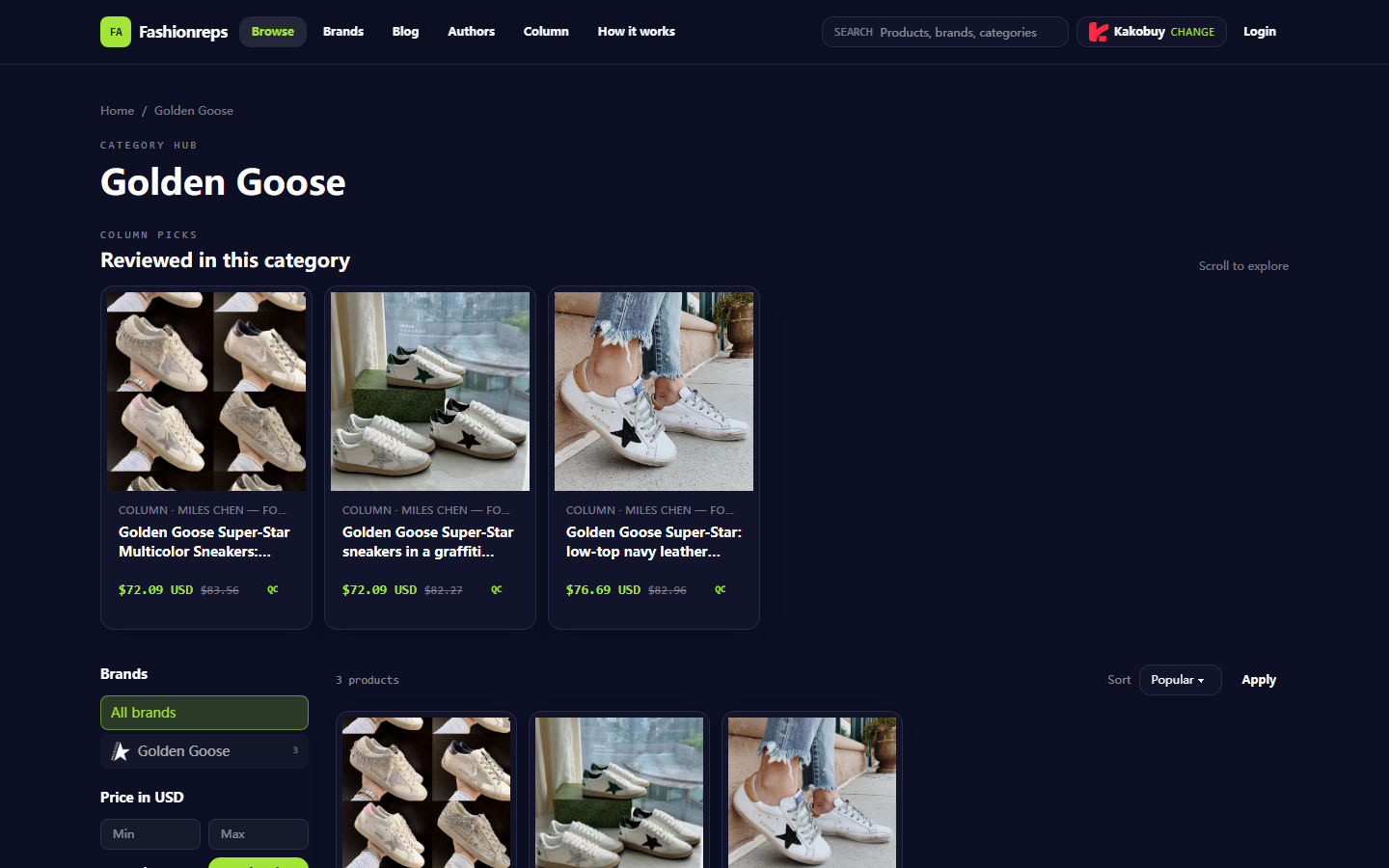Open QC badge on graffiti sneakers card
This screenshot has width=1389, height=868.
[x=497, y=589]
